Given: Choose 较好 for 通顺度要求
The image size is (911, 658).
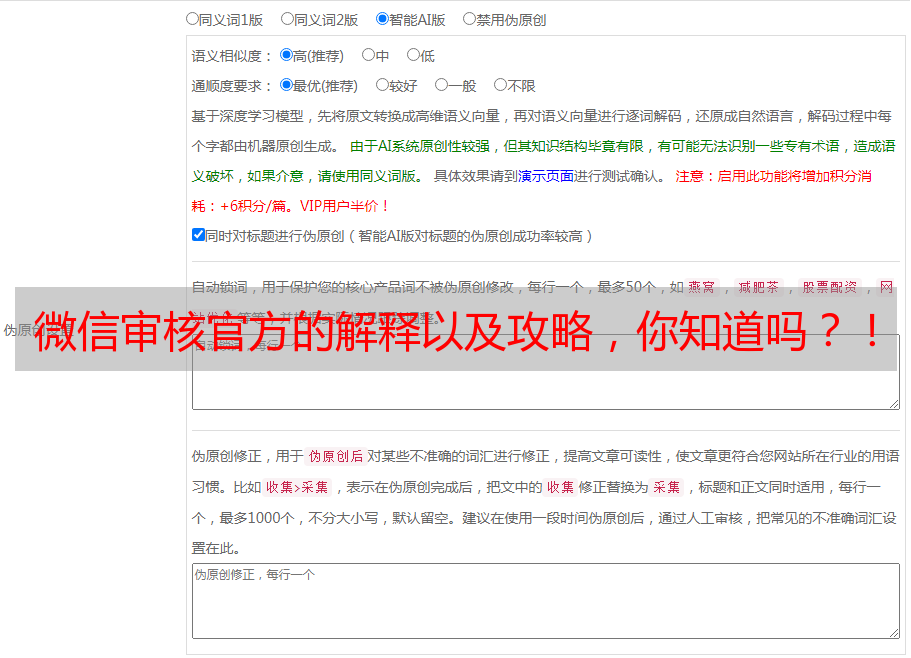Looking at the screenshot, I should pos(382,85).
